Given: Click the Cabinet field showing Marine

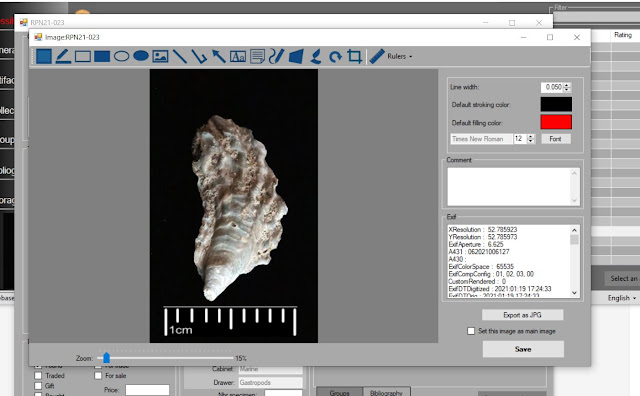Looking at the screenshot, I should point(271,369).
